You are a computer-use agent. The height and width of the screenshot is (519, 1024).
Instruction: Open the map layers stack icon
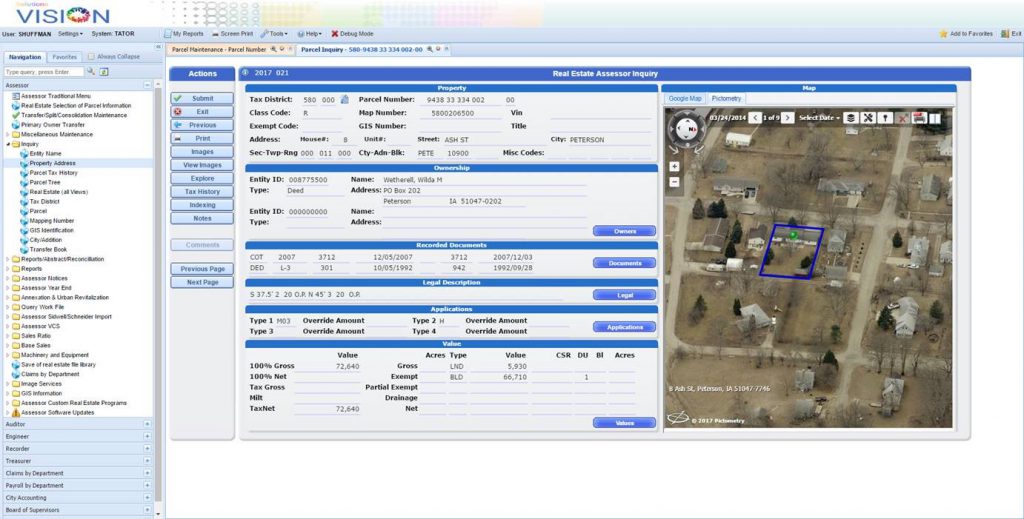tap(851, 118)
